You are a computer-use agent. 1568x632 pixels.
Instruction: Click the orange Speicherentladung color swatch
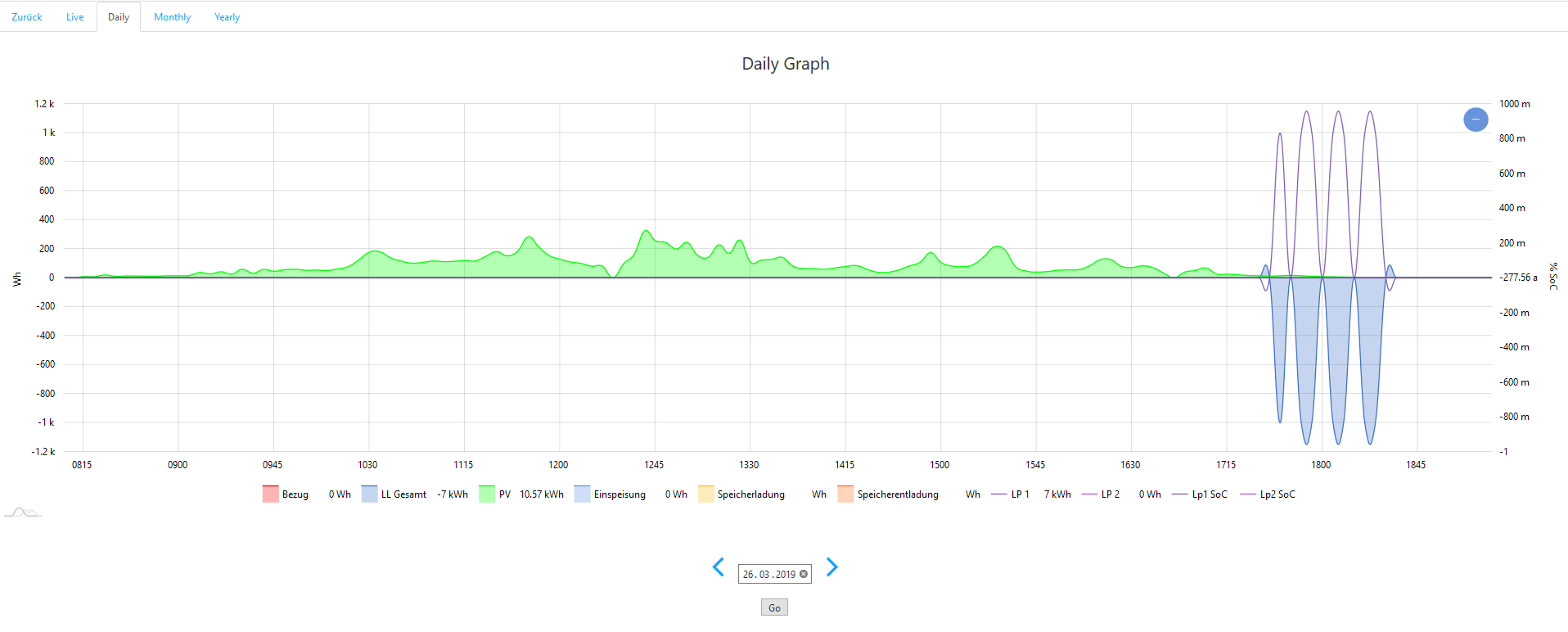click(845, 494)
